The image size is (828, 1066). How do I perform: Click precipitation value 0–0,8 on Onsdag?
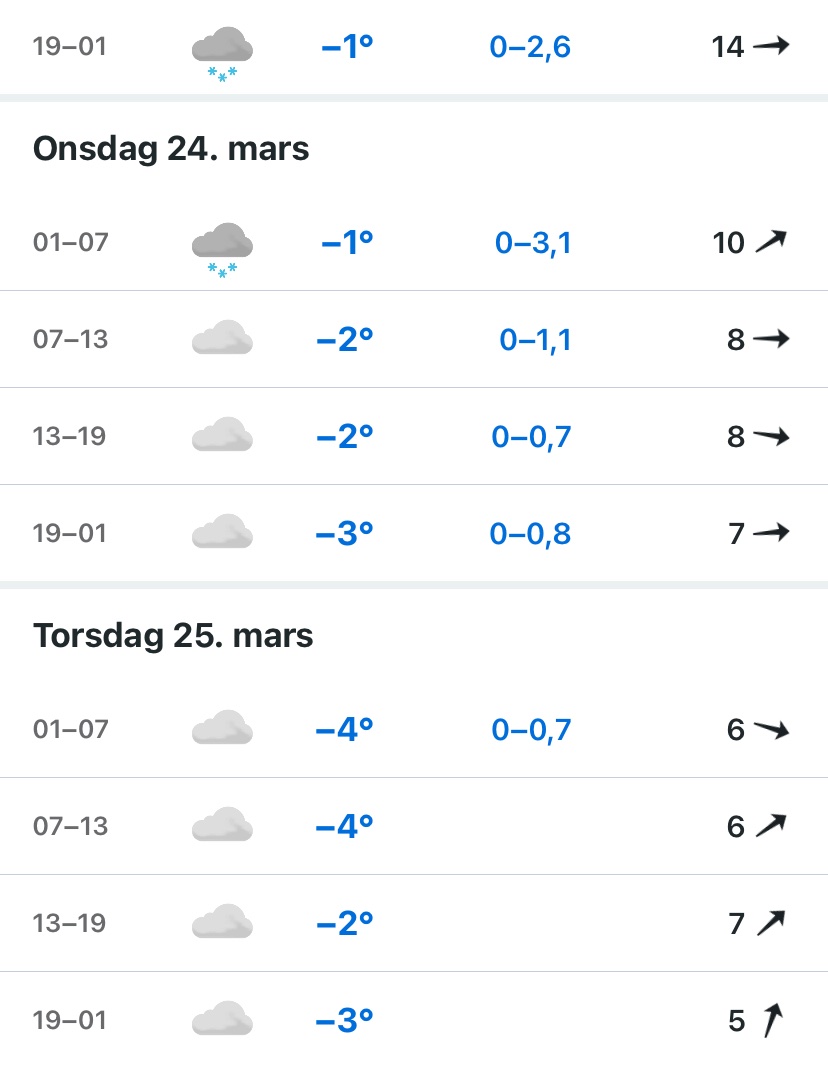pos(530,534)
